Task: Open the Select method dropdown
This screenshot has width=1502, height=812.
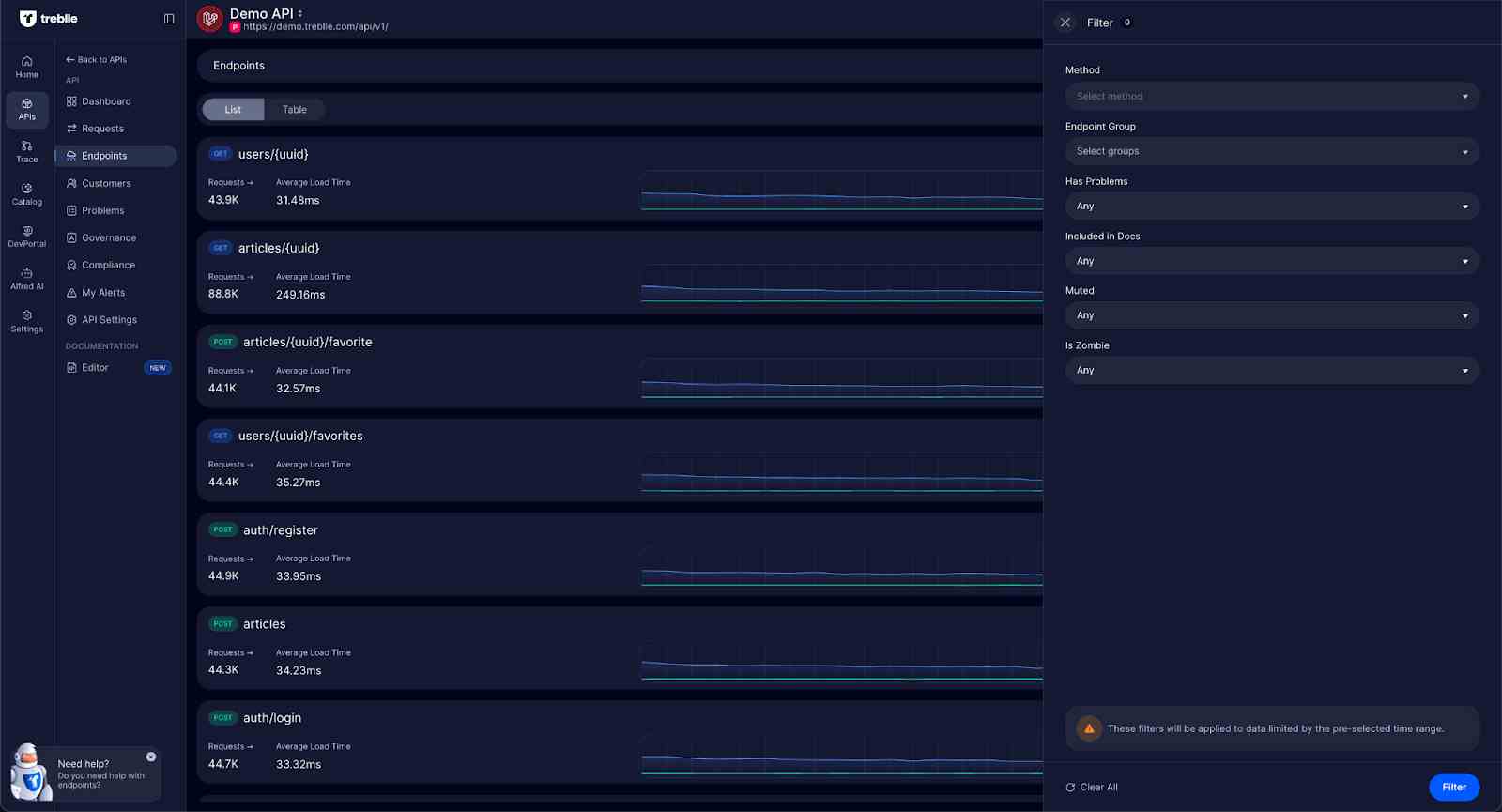Action: click(x=1272, y=96)
